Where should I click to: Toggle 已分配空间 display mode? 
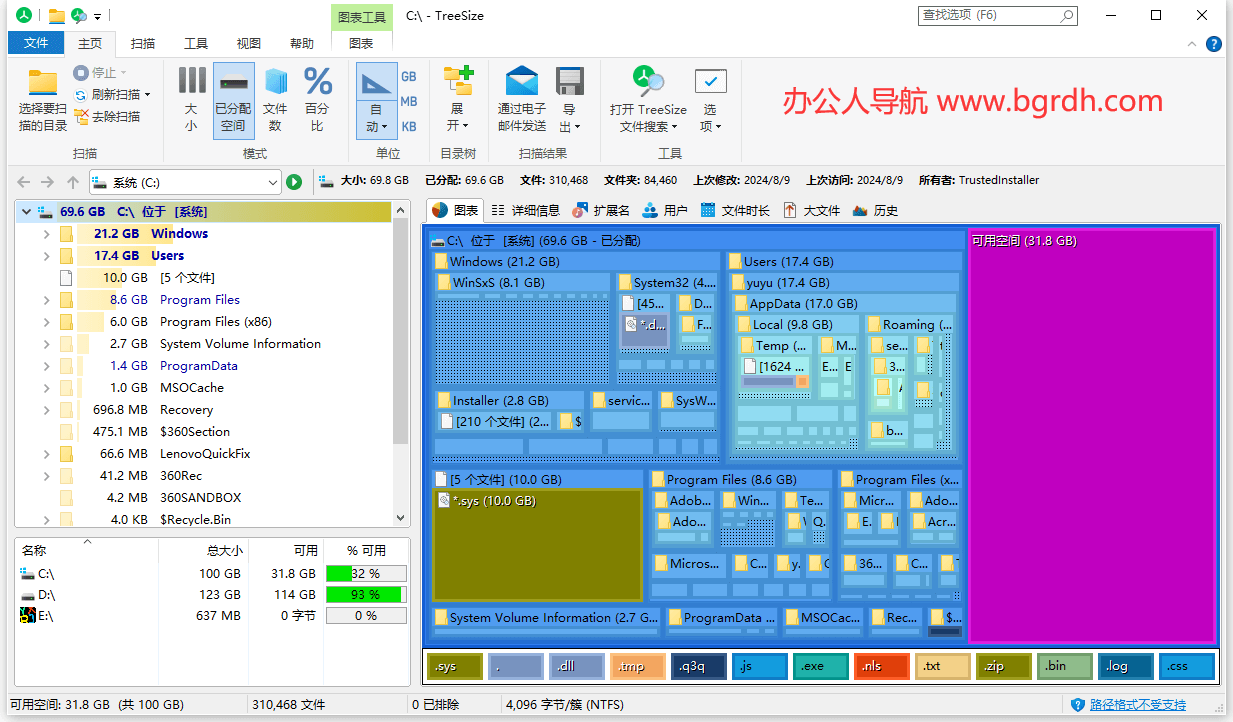233,95
